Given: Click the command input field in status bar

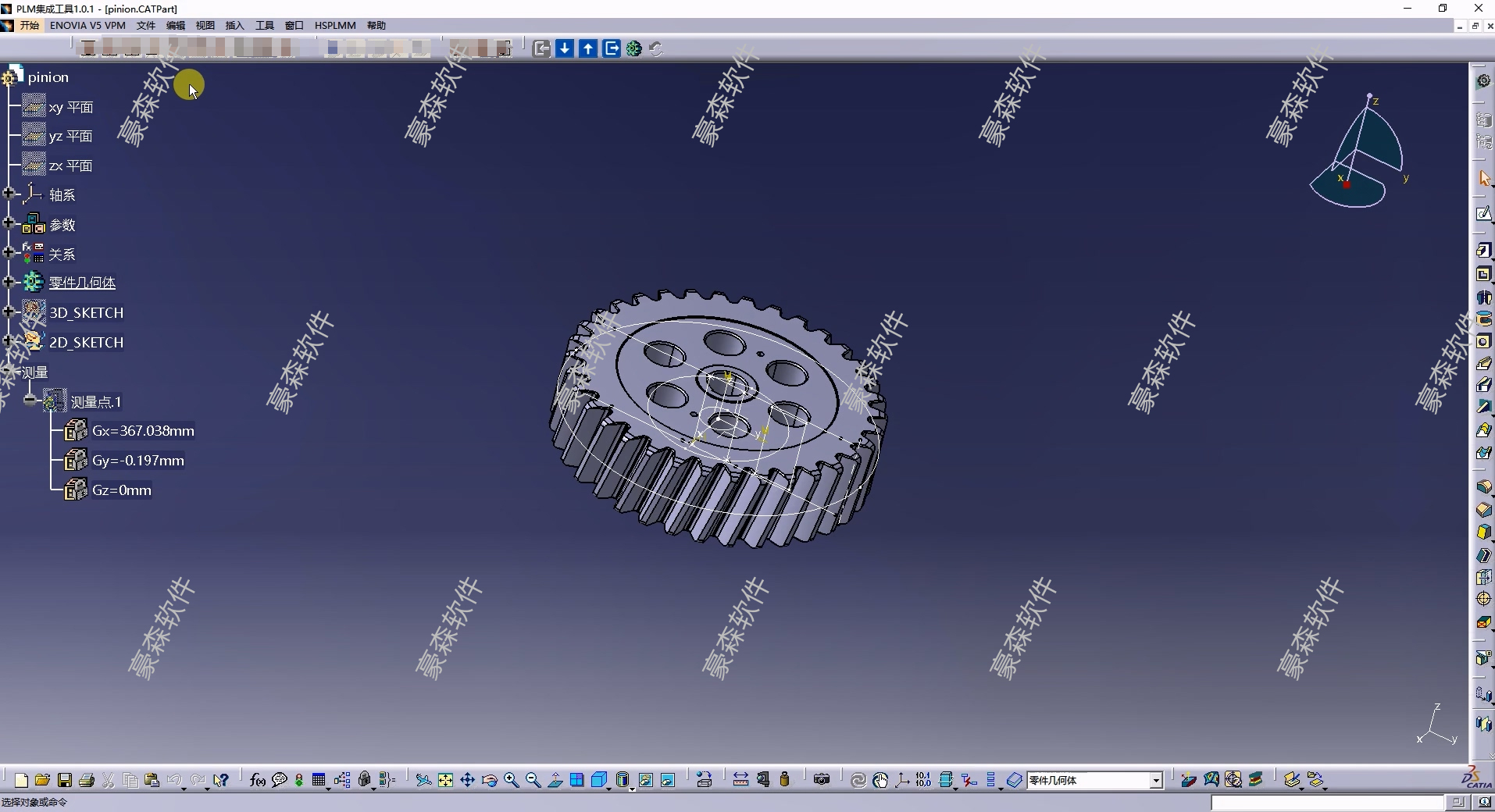Looking at the screenshot, I should click(1328, 803).
